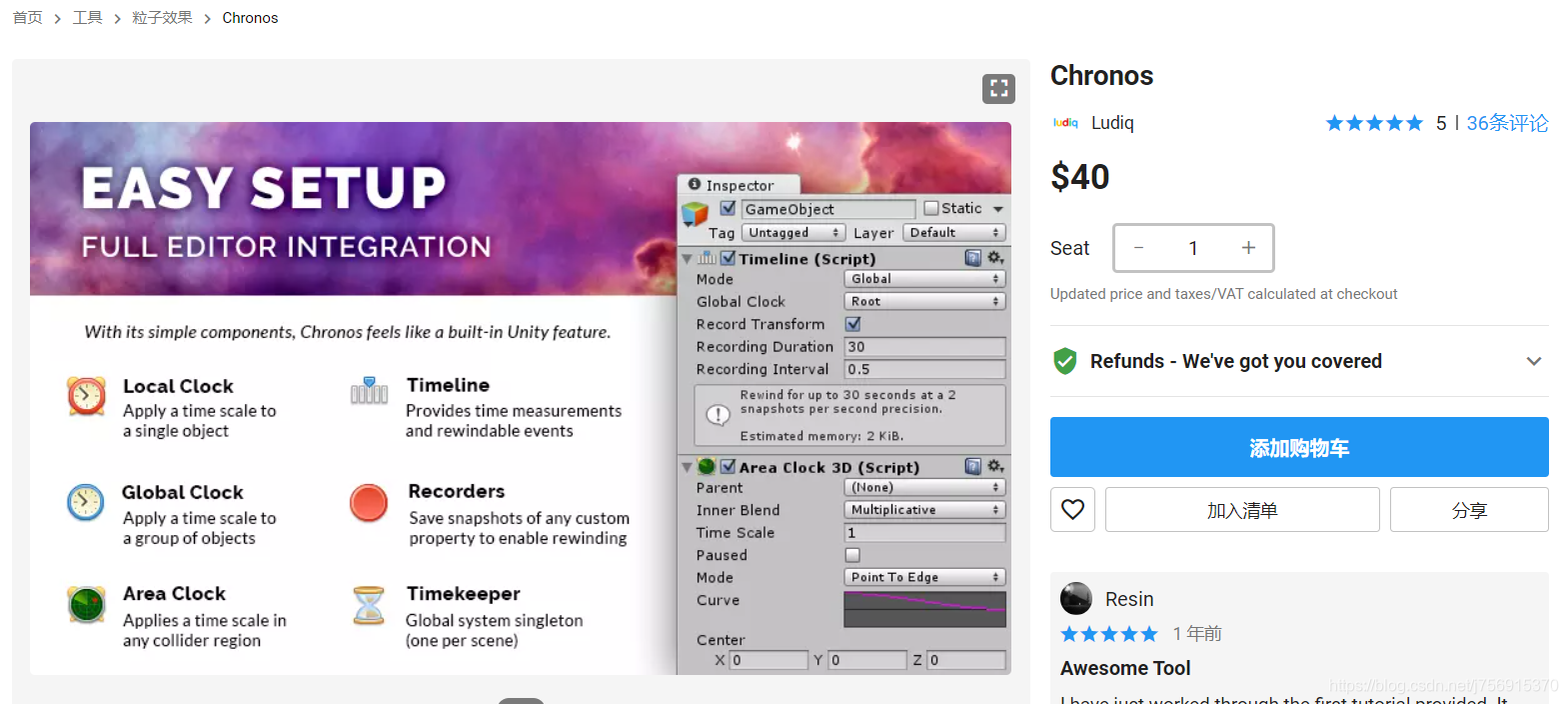Image resolution: width=1568 pixels, height=704 pixels.
Task: Click the Local Clock alarm icon
Action: coord(87,396)
